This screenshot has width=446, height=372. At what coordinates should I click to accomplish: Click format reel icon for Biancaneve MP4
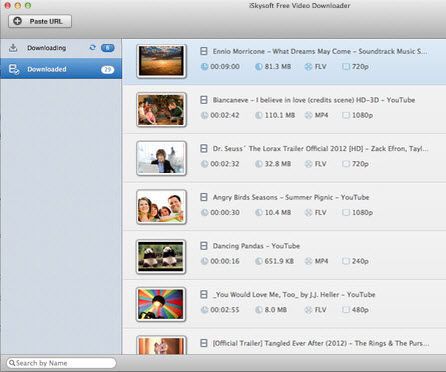308,115
